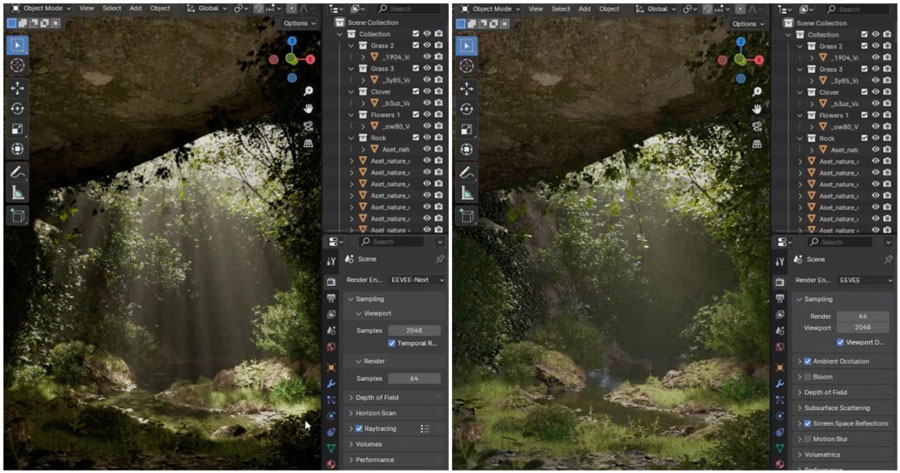Click the Add Cube tool in left viewport

point(18,215)
